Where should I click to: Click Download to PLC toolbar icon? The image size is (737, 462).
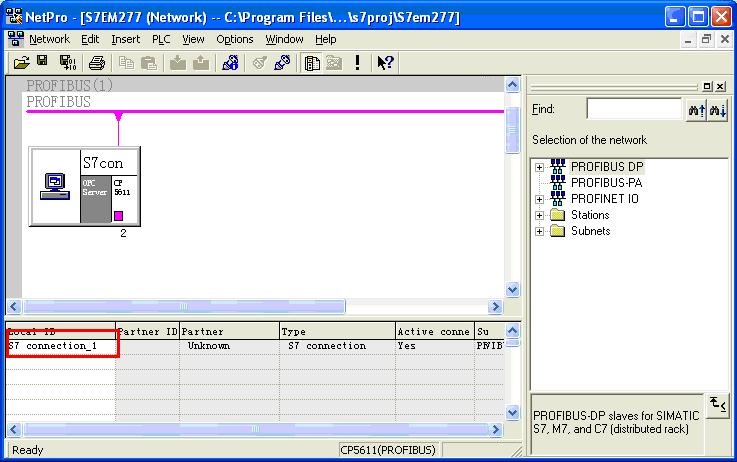coord(178,63)
